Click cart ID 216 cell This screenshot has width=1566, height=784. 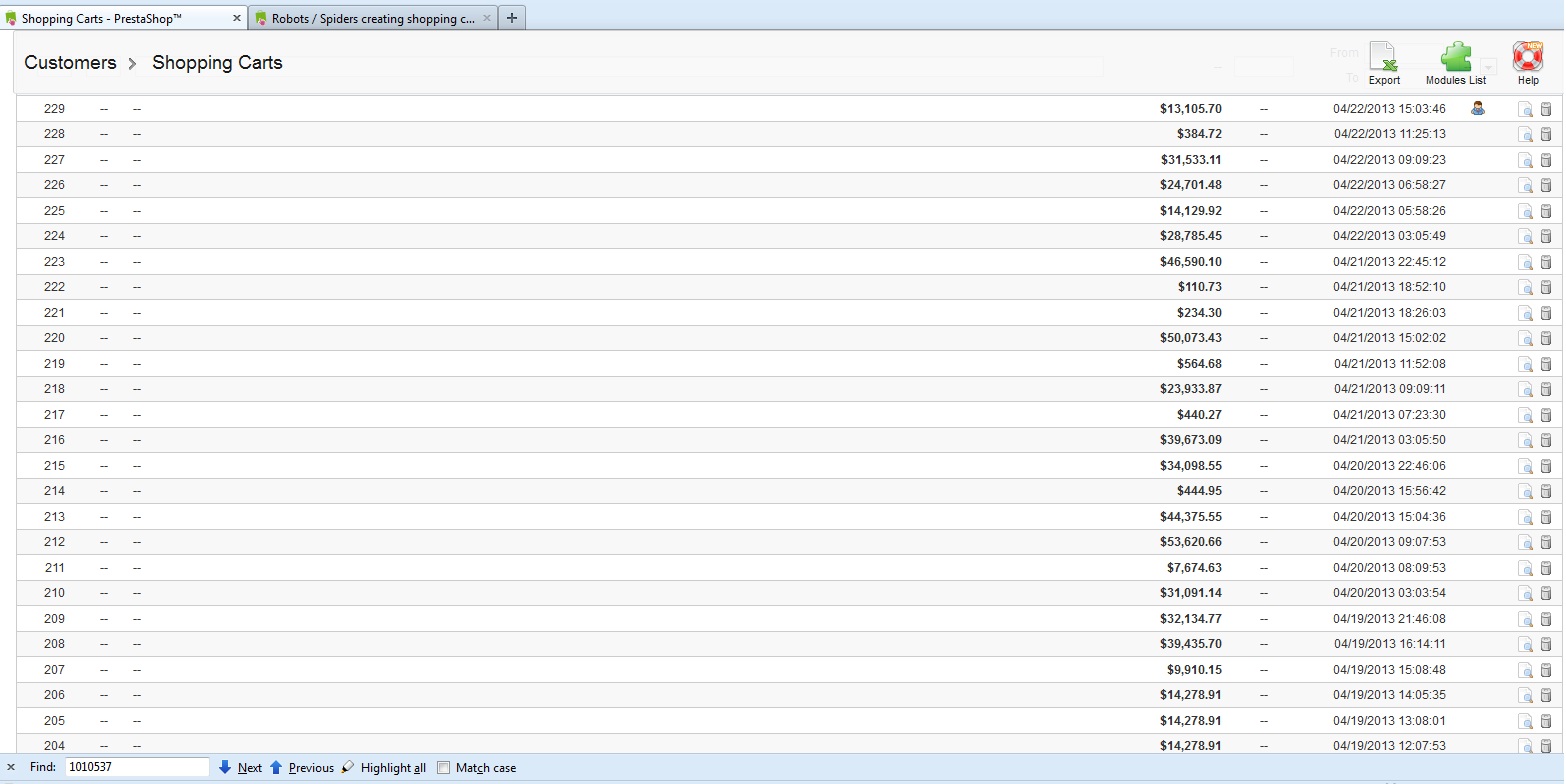point(54,439)
